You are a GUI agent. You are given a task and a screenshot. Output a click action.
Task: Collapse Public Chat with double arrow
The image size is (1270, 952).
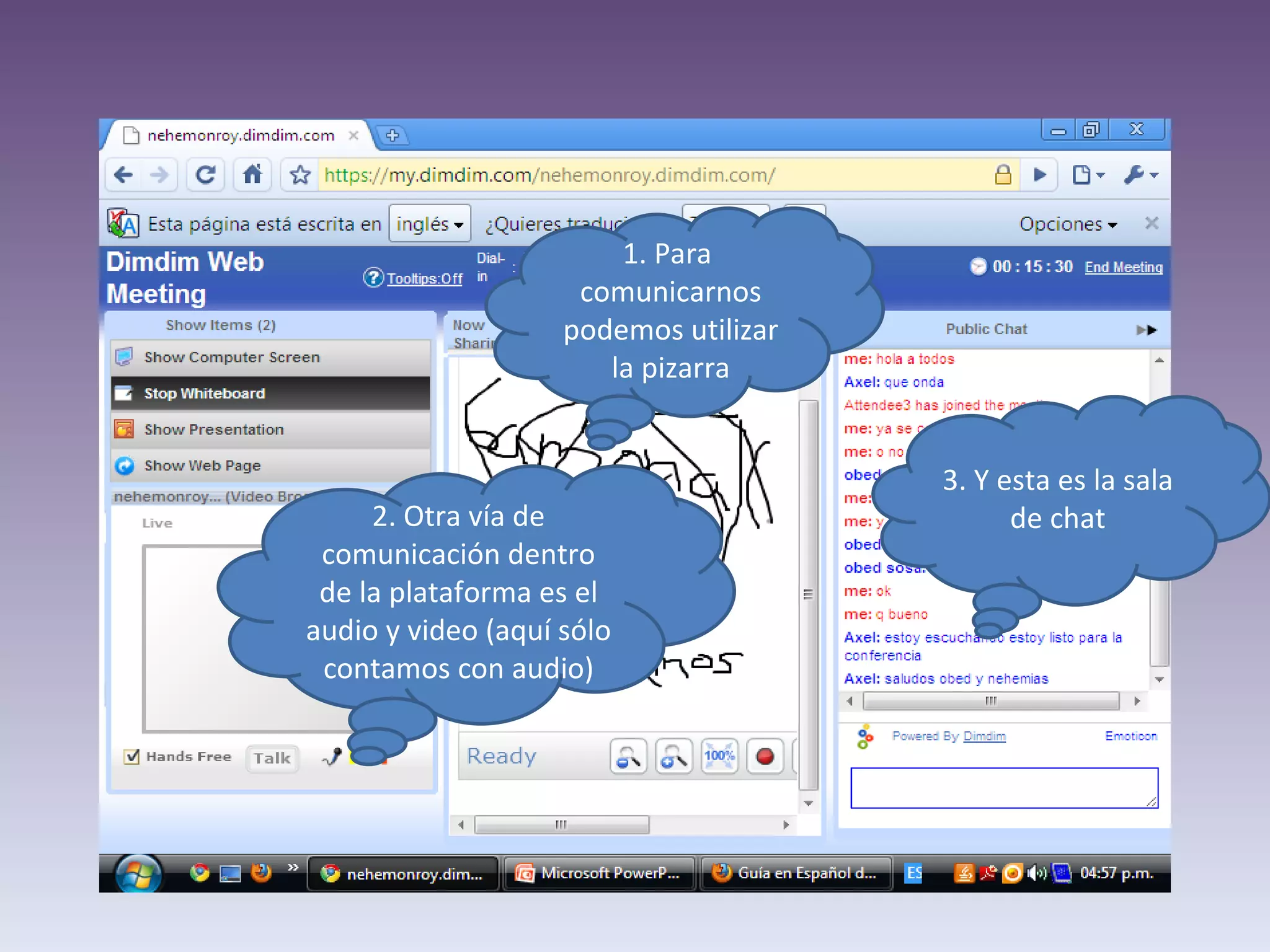point(1147,330)
